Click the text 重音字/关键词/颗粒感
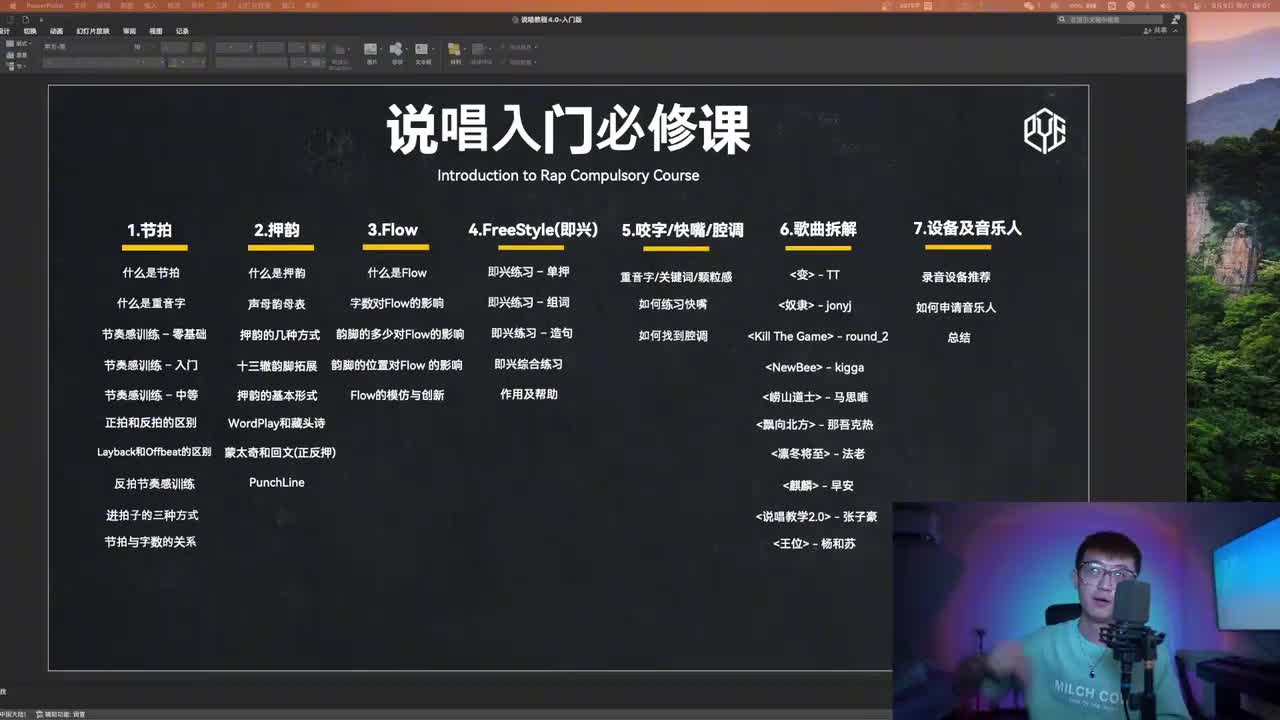Image resolution: width=1280 pixels, height=720 pixels. (x=676, y=277)
